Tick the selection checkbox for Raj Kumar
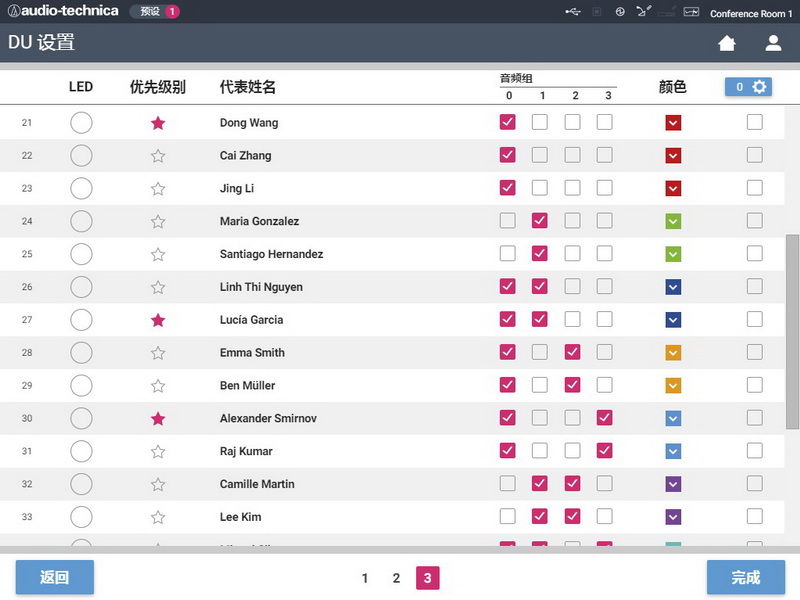 (754, 451)
